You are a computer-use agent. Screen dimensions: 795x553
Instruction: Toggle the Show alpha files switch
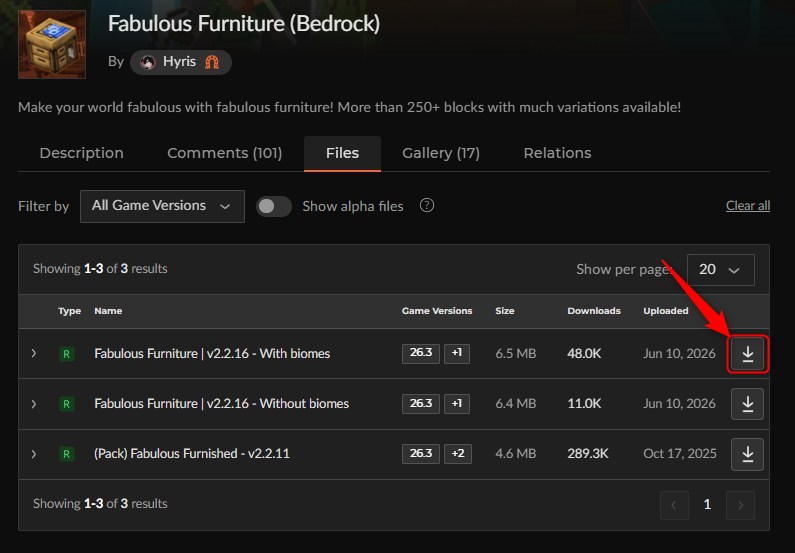274,206
